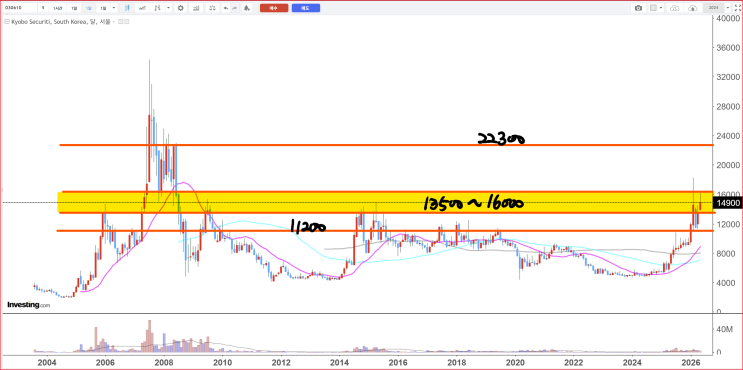Screen dimensions: 743x370
Task: Click second small box icon in legend
Action: pos(127,22)
